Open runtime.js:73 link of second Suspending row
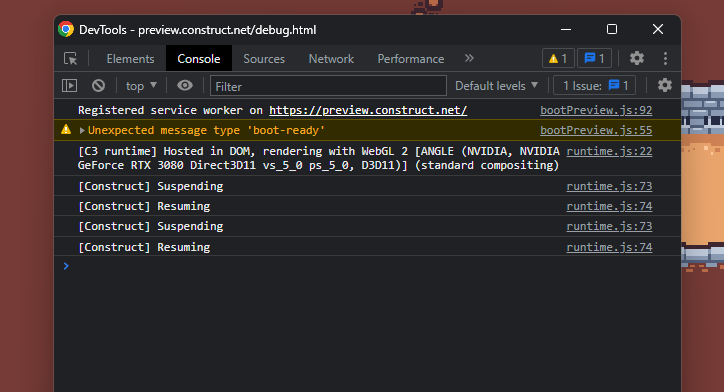The height and width of the screenshot is (392, 724). (609, 226)
